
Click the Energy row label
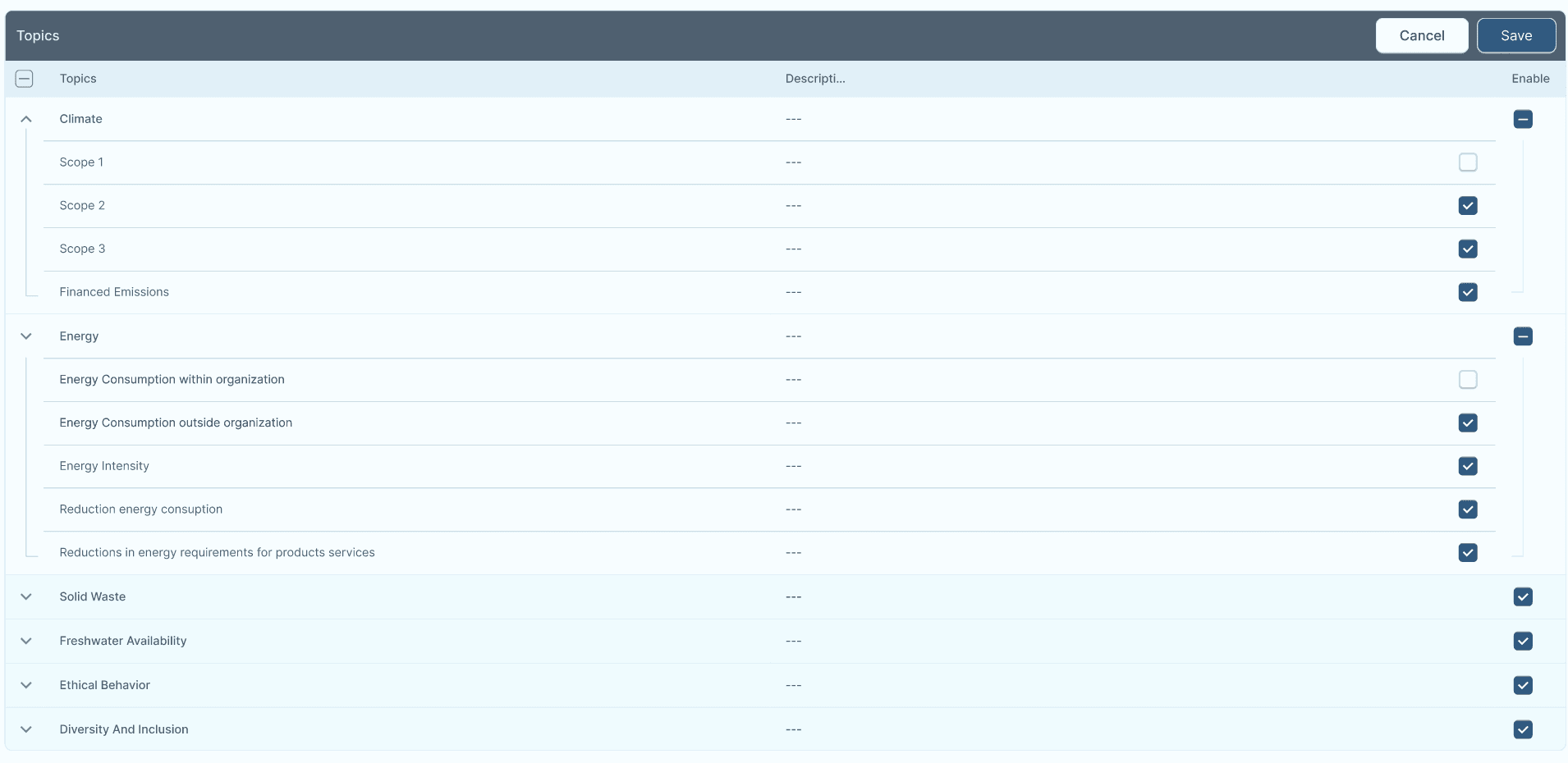click(x=79, y=336)
